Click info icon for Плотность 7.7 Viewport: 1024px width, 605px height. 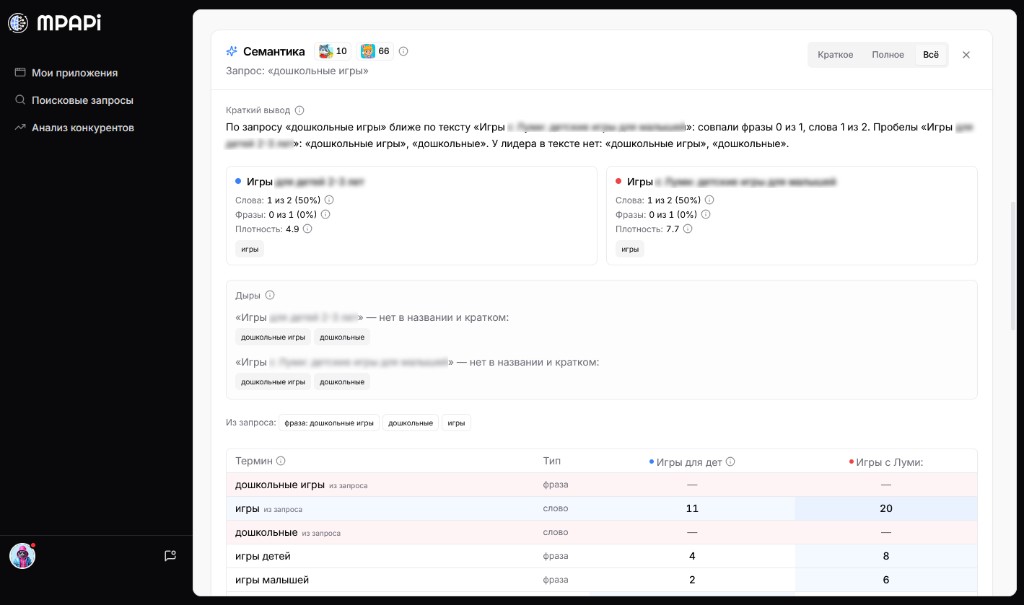click(x=688, y=229)
